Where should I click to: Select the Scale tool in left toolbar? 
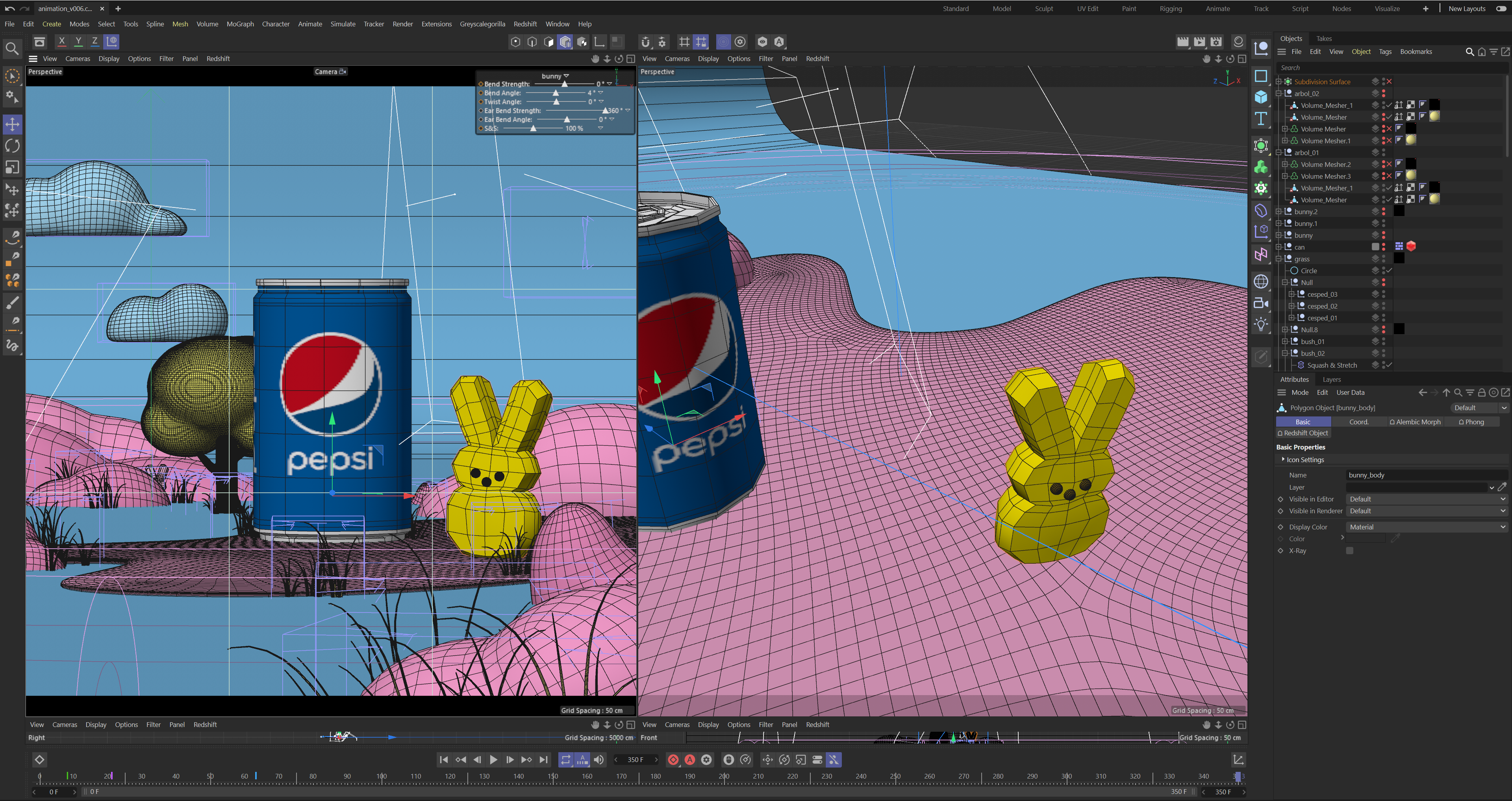point(12,167)
